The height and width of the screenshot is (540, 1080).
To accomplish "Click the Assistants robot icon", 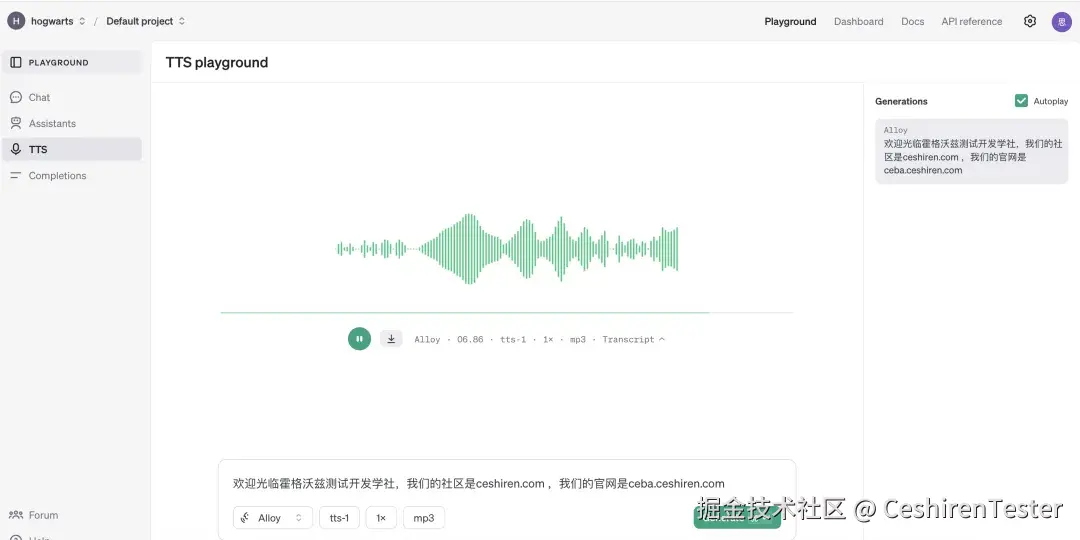I will click(16, 123).
